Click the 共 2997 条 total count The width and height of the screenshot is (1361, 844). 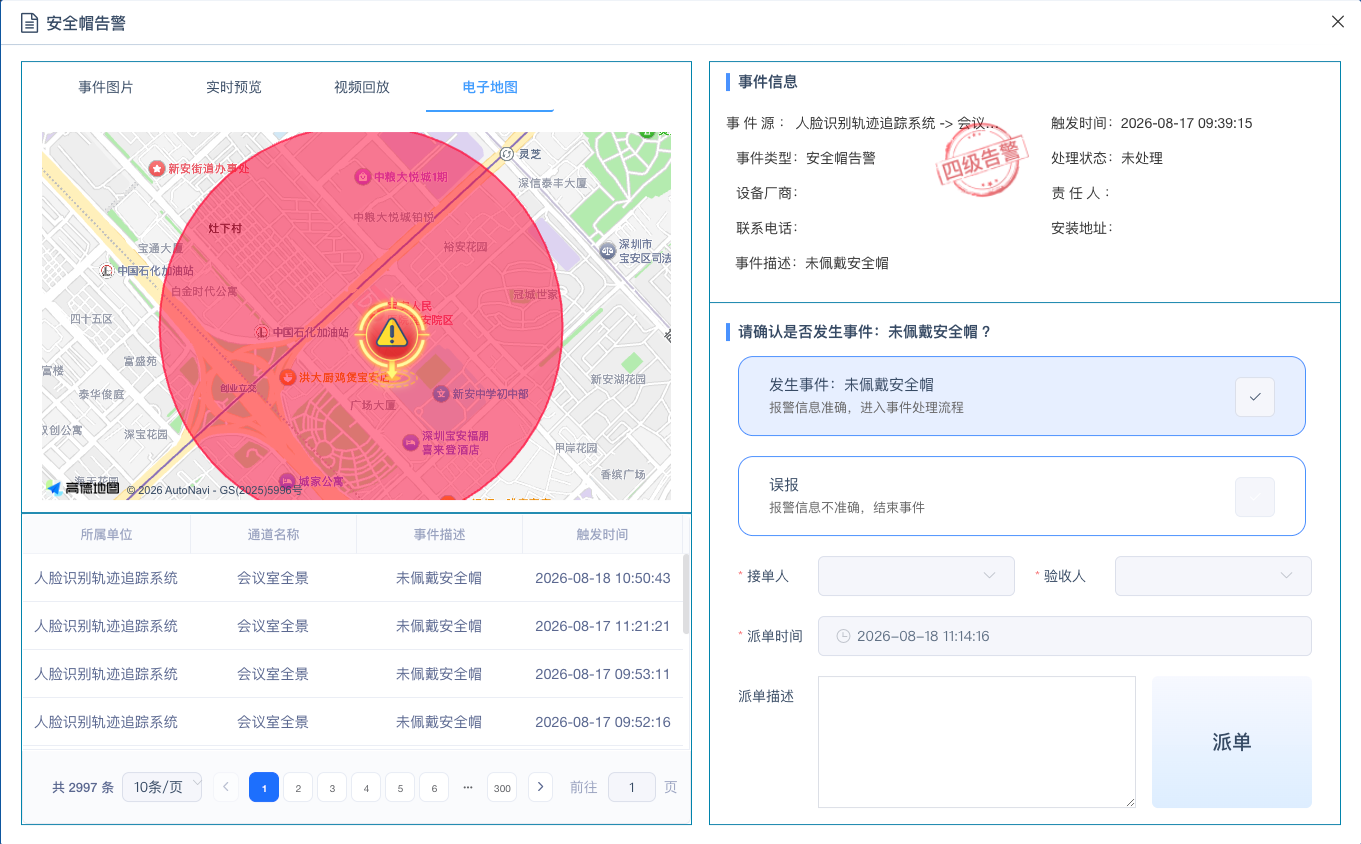[x=83, y=787]
